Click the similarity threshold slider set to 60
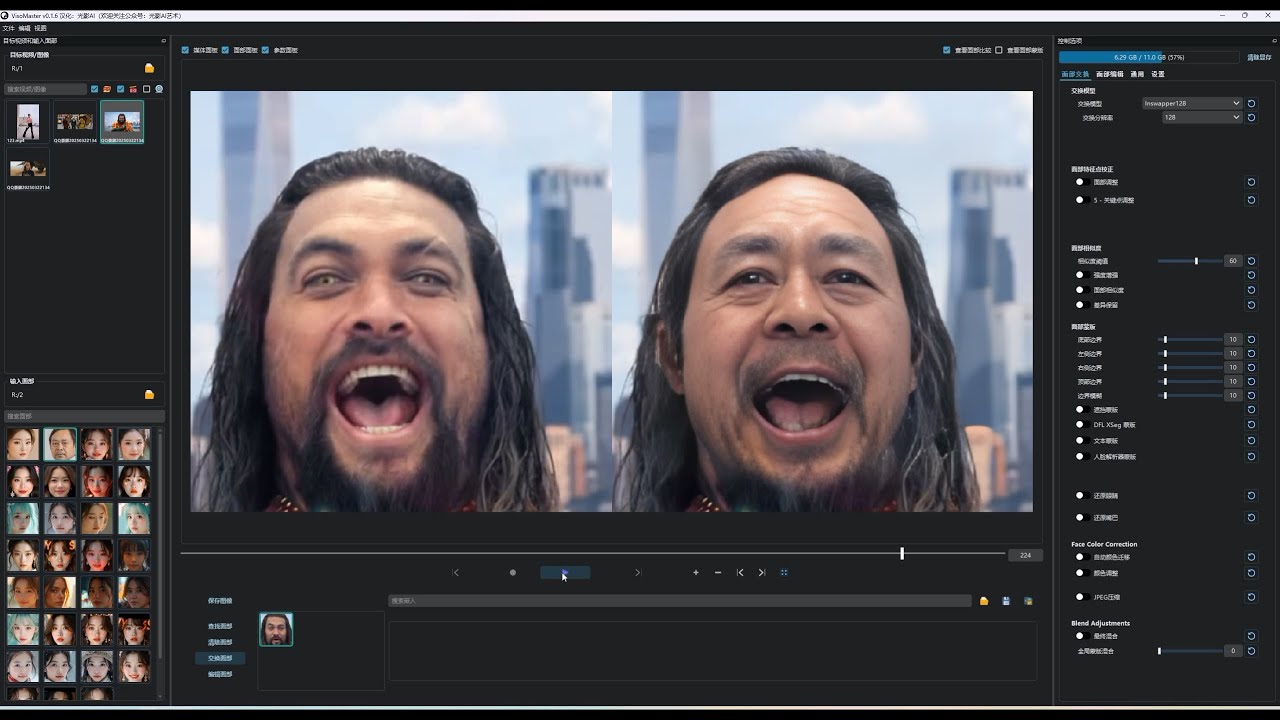This screenshot has height=720, width=1280. (x=1189, y=261)
